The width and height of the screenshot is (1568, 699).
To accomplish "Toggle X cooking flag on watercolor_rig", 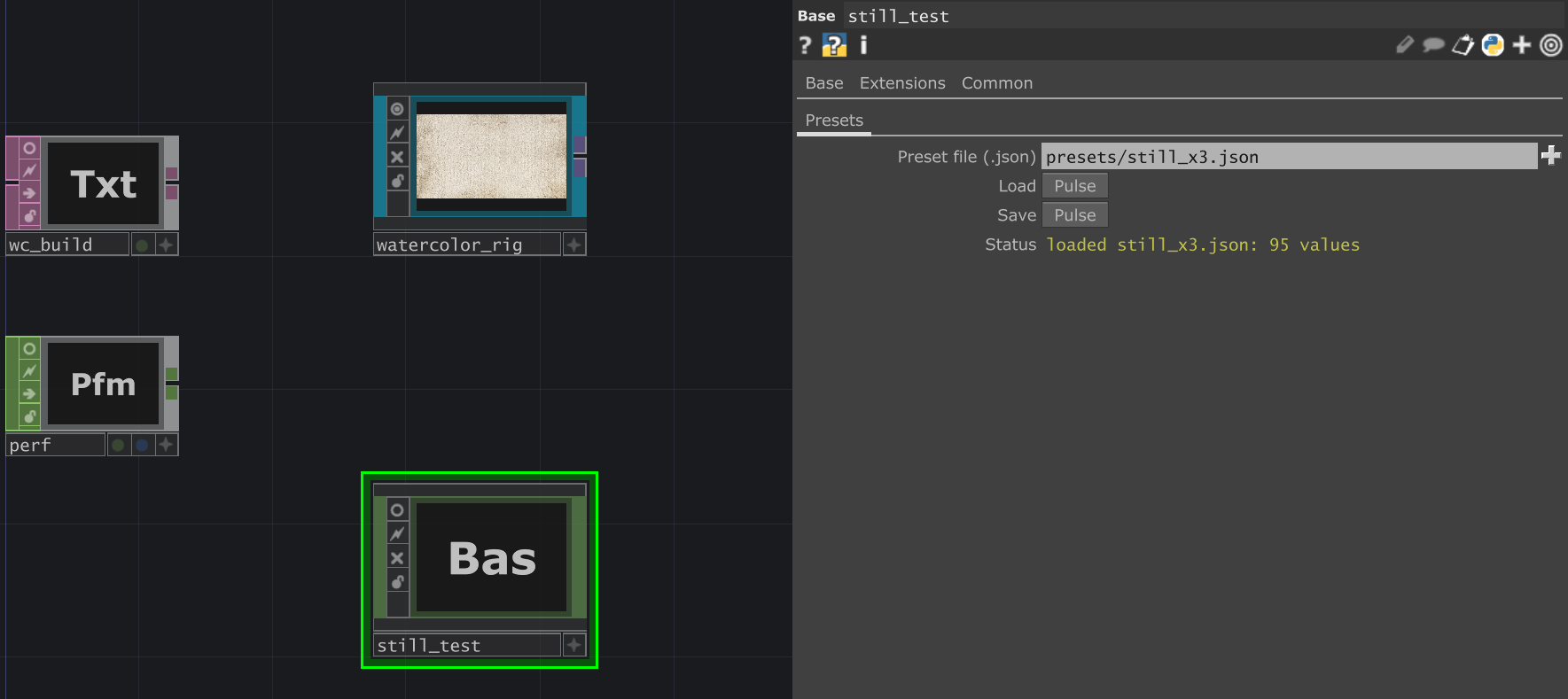I will 397,157.
